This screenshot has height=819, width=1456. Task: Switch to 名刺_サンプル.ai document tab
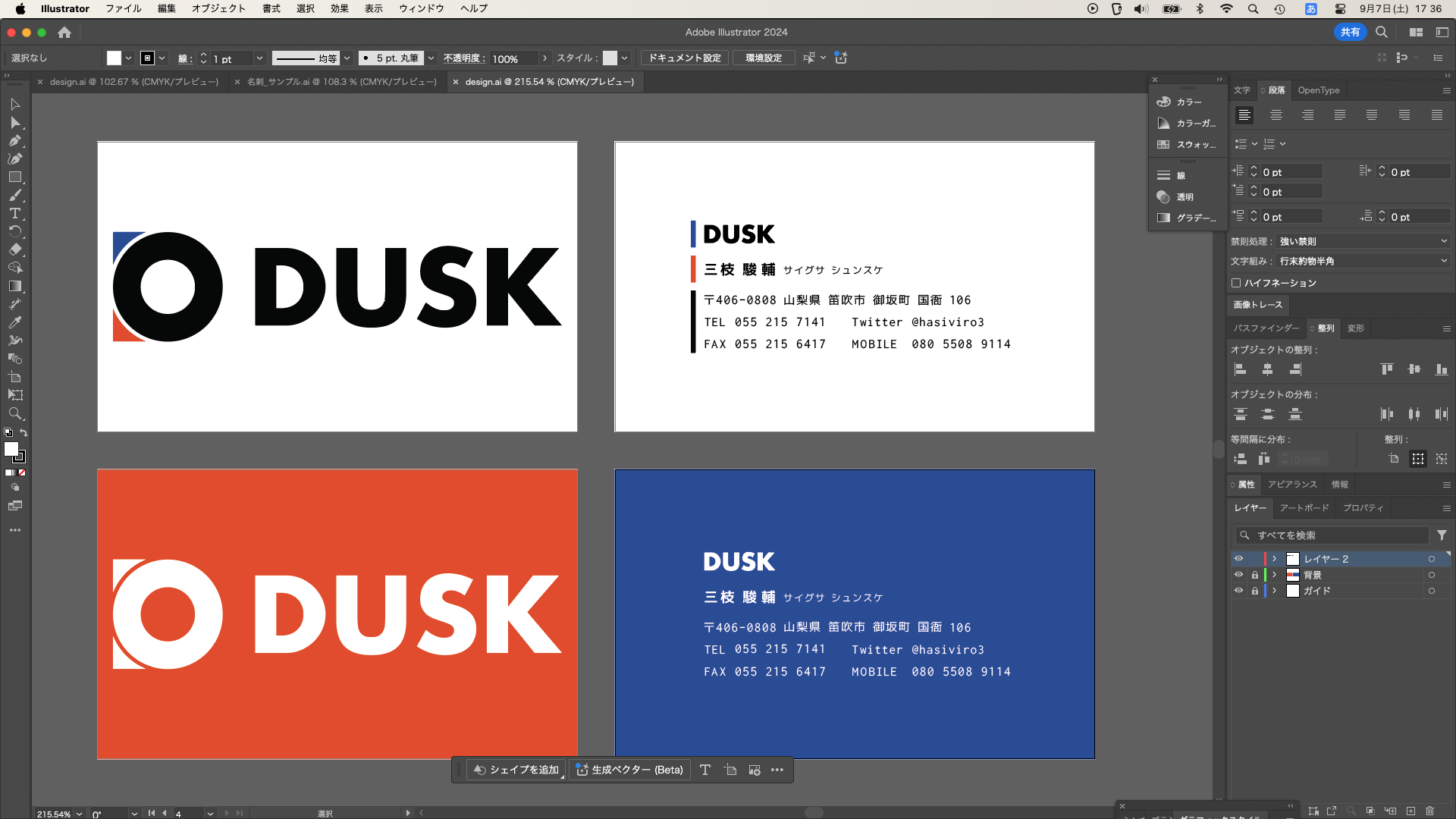pos(341,82)
